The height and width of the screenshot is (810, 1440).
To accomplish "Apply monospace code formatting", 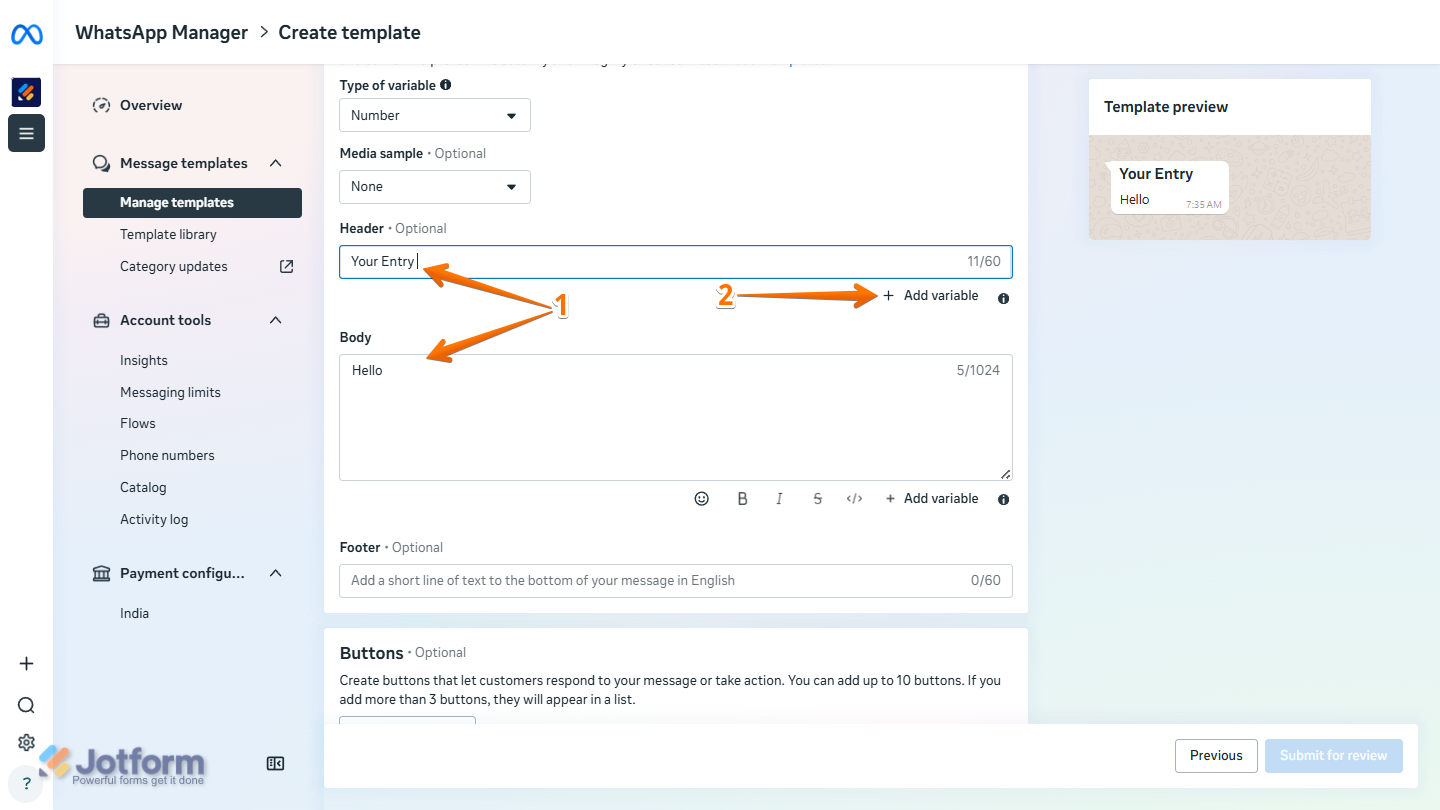I will click(854, 498).
